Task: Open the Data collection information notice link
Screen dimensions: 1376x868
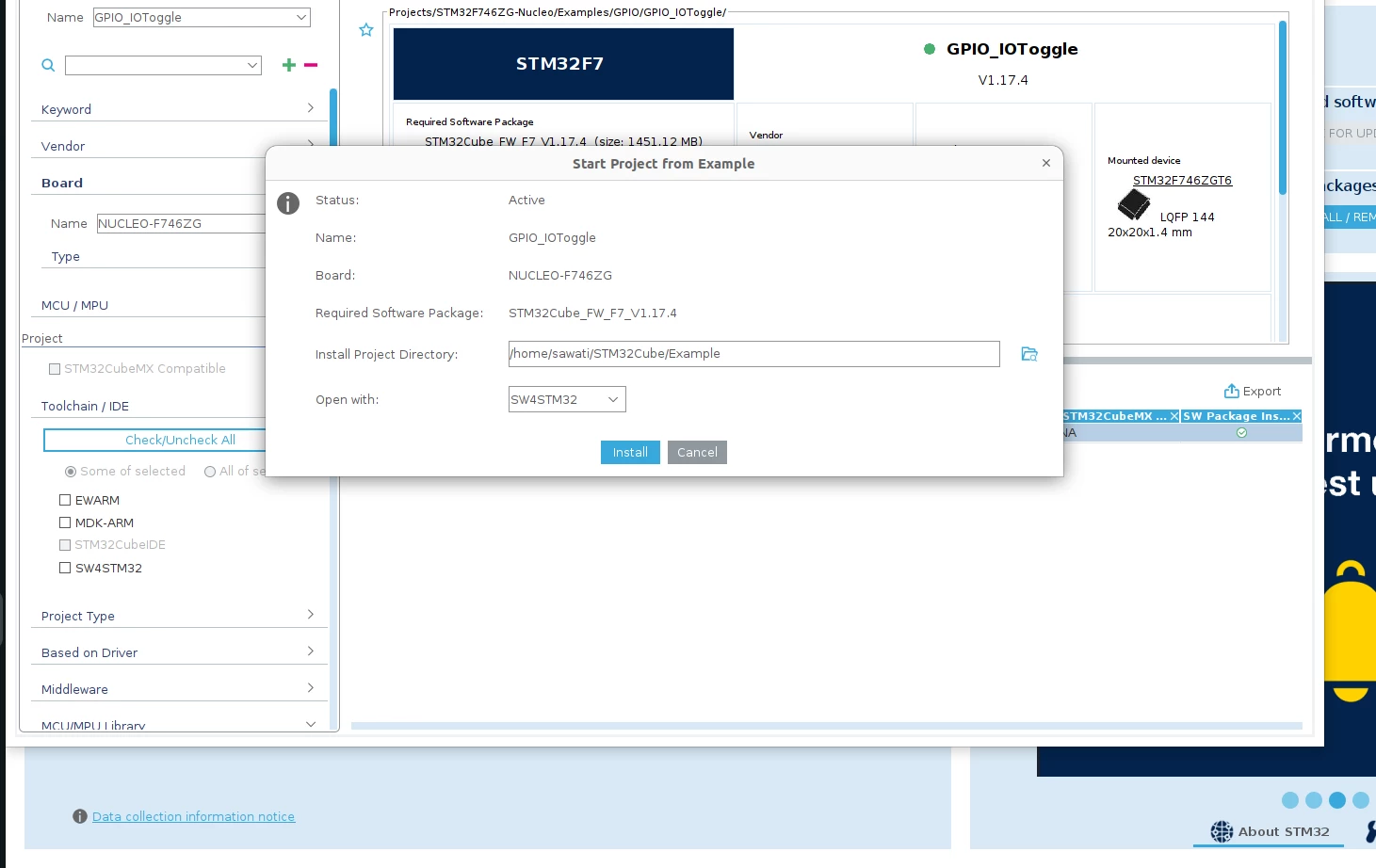Action: 193,816
